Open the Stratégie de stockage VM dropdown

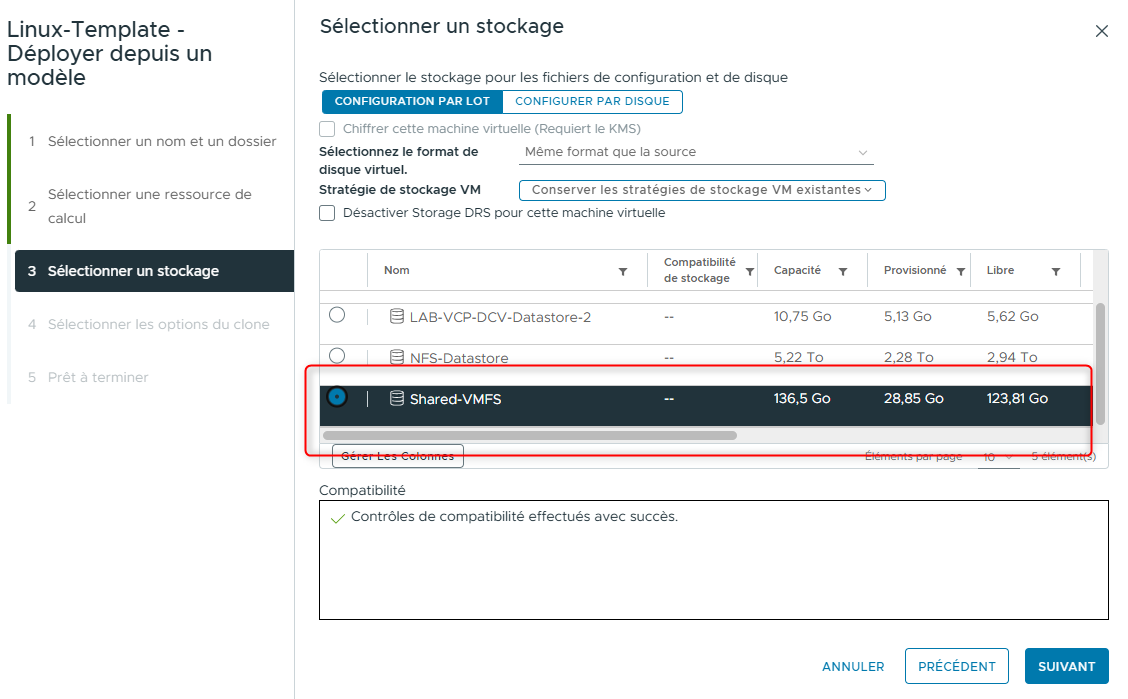(701, 189)
